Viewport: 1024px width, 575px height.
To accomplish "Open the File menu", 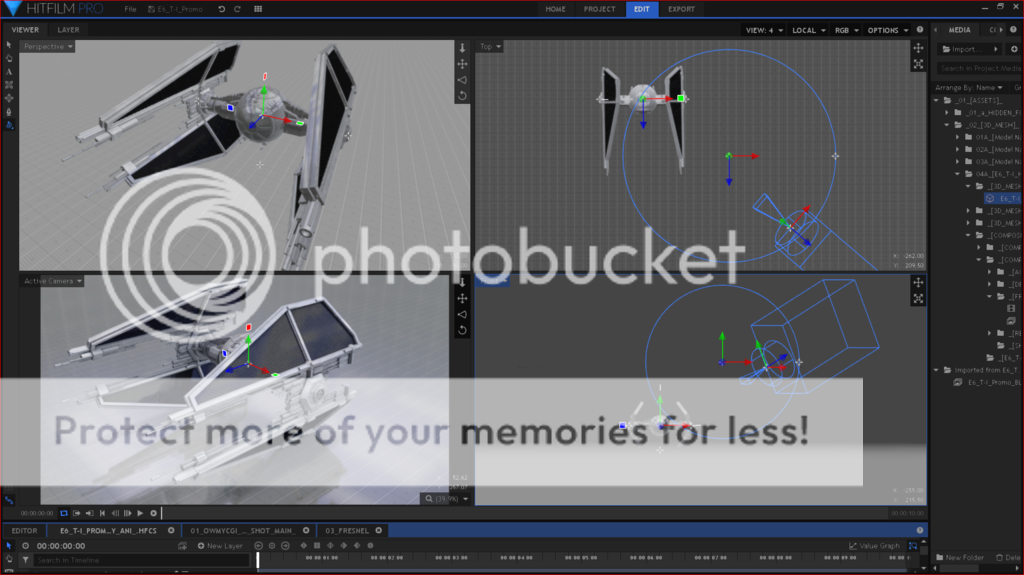I will tap(131, 9).
